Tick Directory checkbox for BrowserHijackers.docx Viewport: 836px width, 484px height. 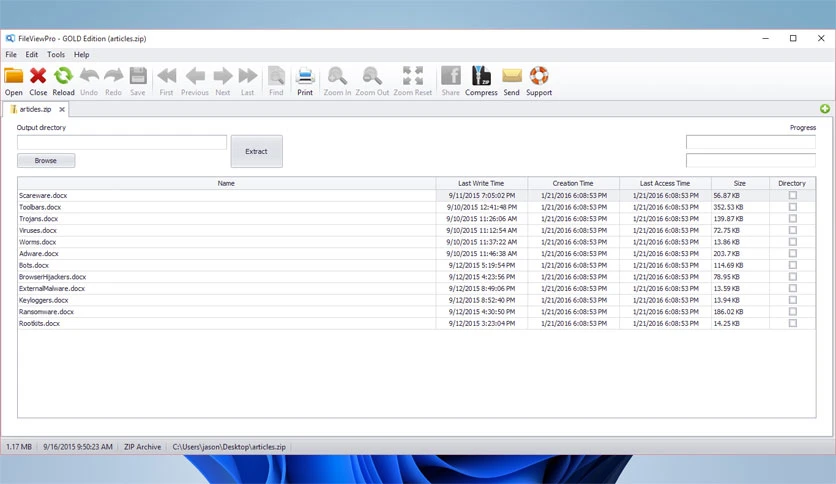793,277
